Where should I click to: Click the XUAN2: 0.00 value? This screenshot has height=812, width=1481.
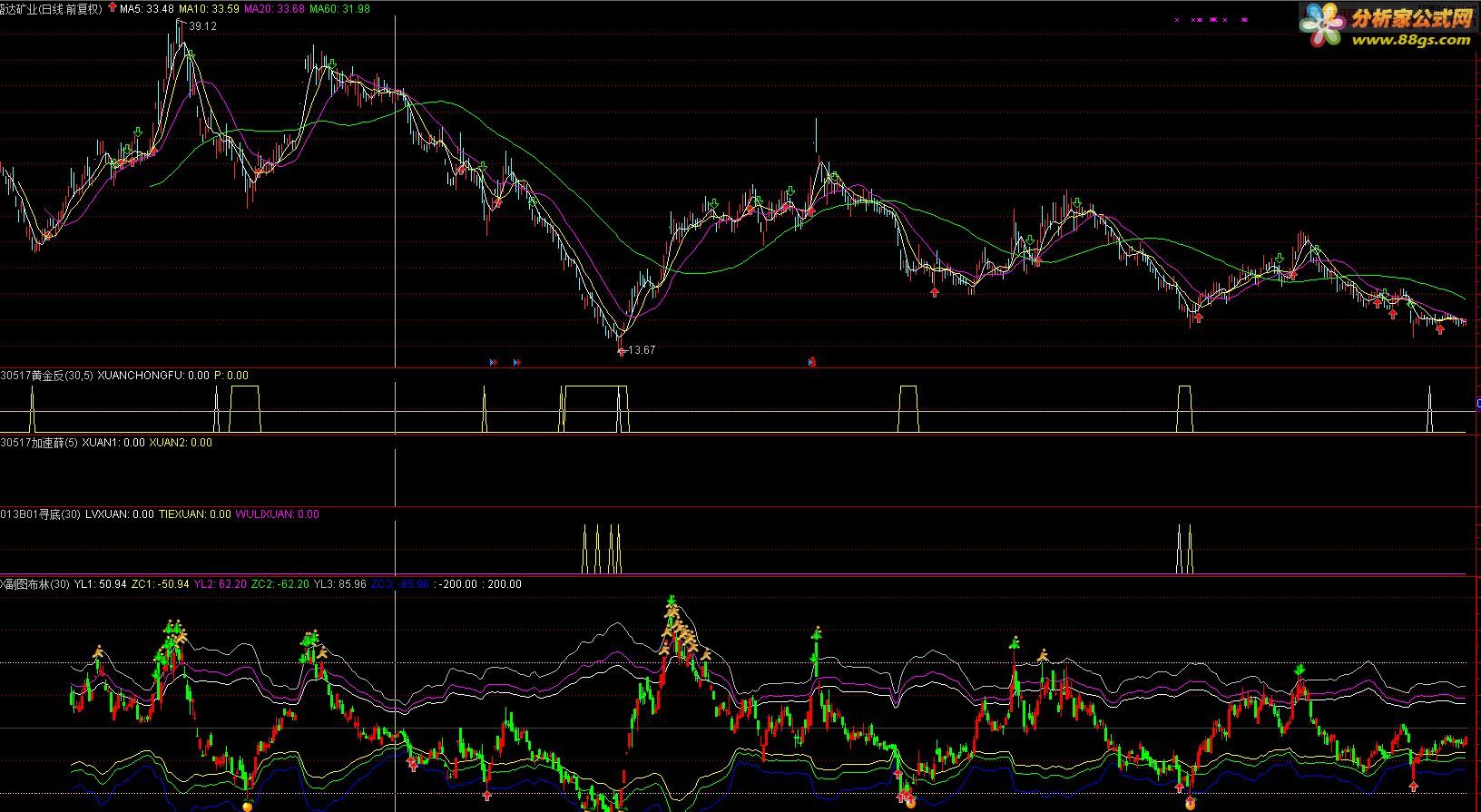(x=181, y=443)
